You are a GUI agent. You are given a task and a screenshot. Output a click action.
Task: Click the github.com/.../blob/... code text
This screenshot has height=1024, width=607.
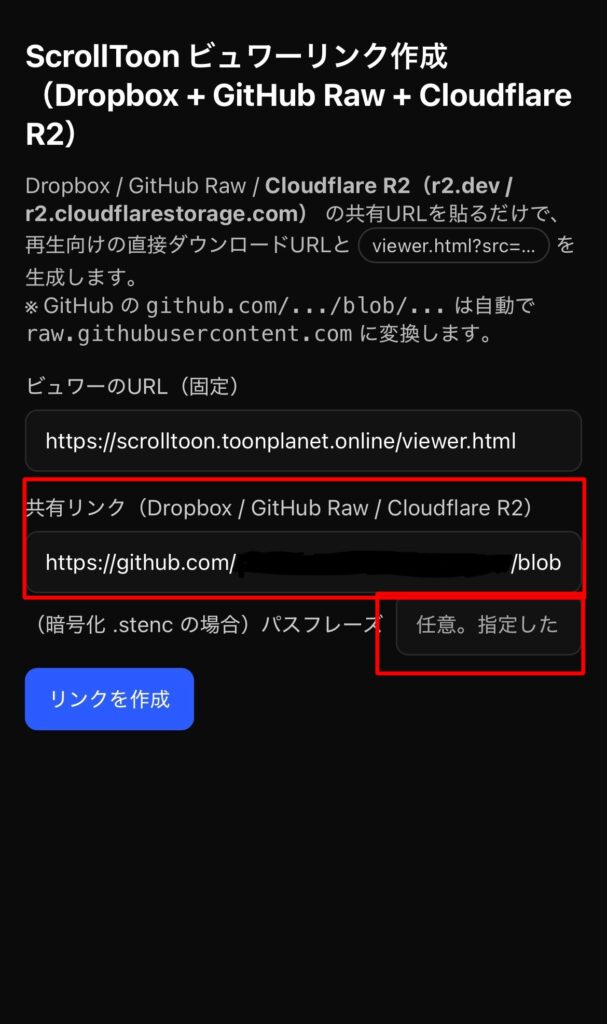(295, 305)
